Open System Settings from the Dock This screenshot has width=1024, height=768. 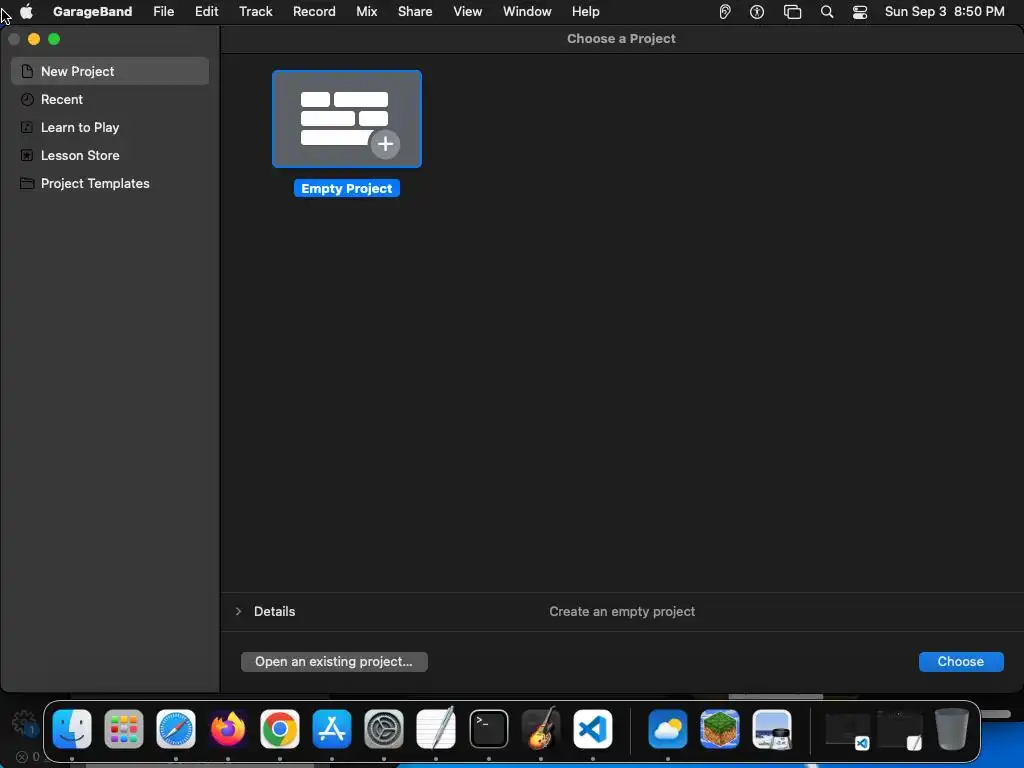[384, 729]
